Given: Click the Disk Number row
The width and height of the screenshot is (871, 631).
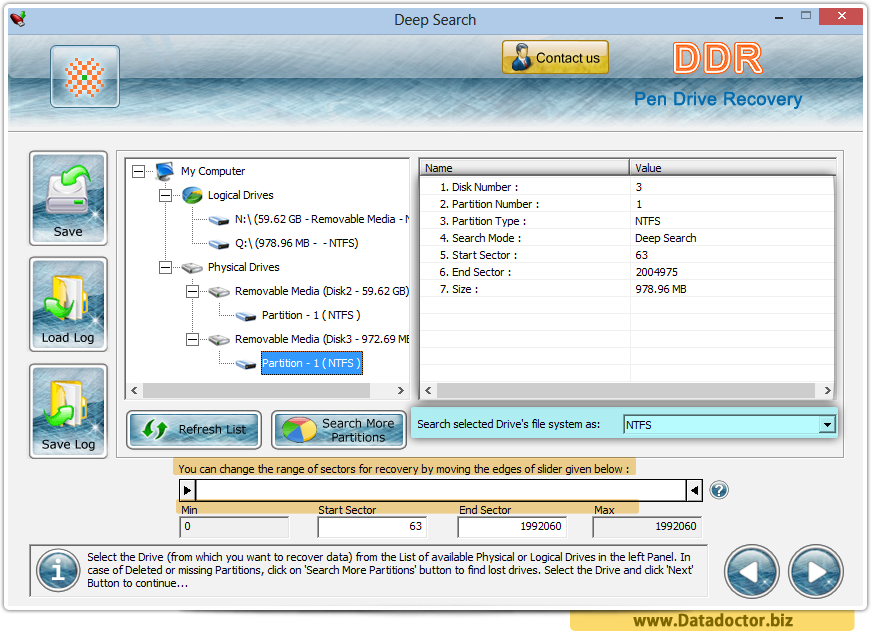Looking at the screenshot, I should pyautogui.click(x=627, y=187).
